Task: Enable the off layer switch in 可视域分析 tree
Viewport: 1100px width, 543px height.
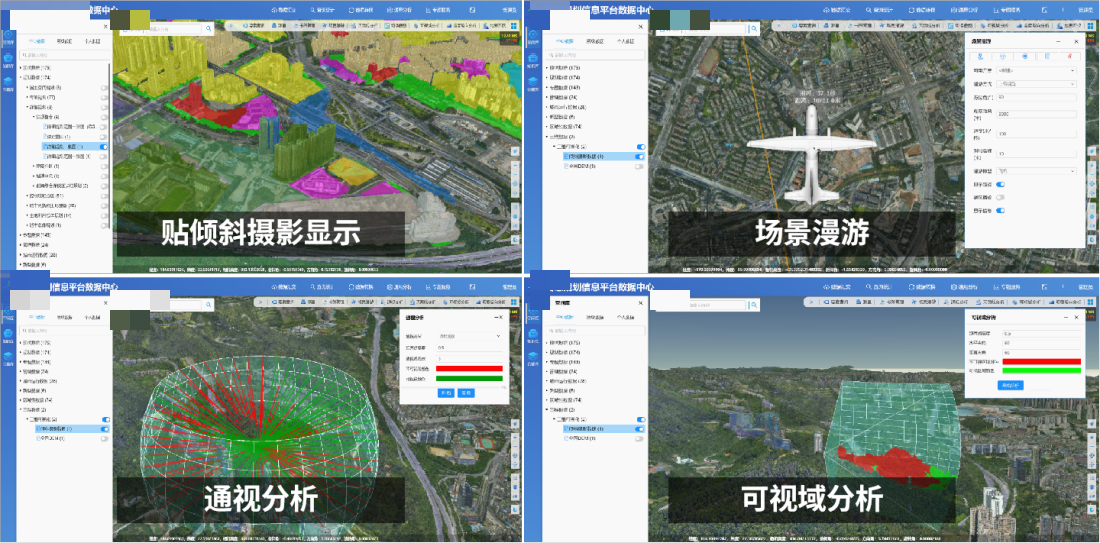Action: coord(639,438)
